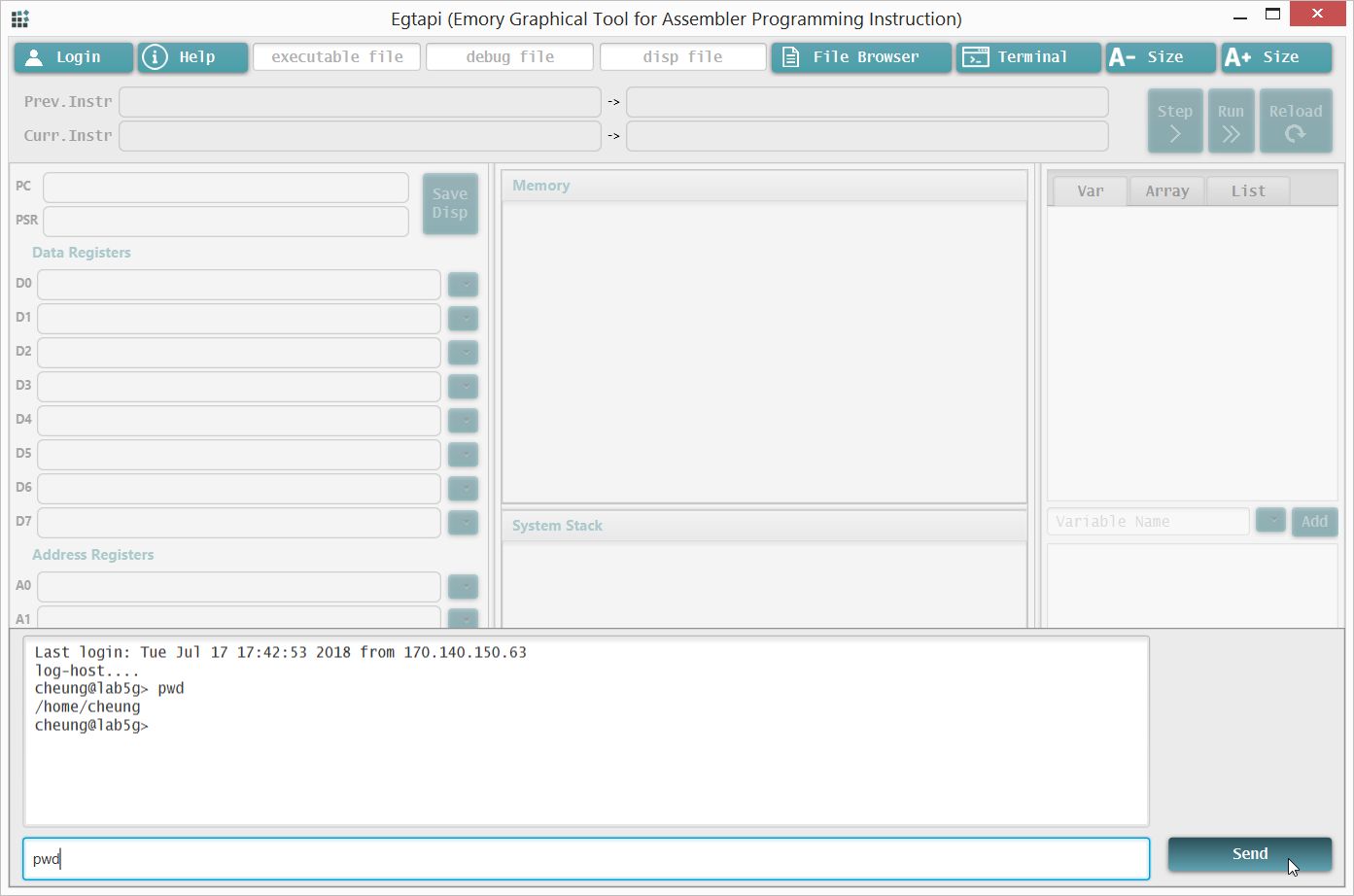Click the Memory panel header
The height and width of the screenshot is (896, 1354).
[764, 186]
